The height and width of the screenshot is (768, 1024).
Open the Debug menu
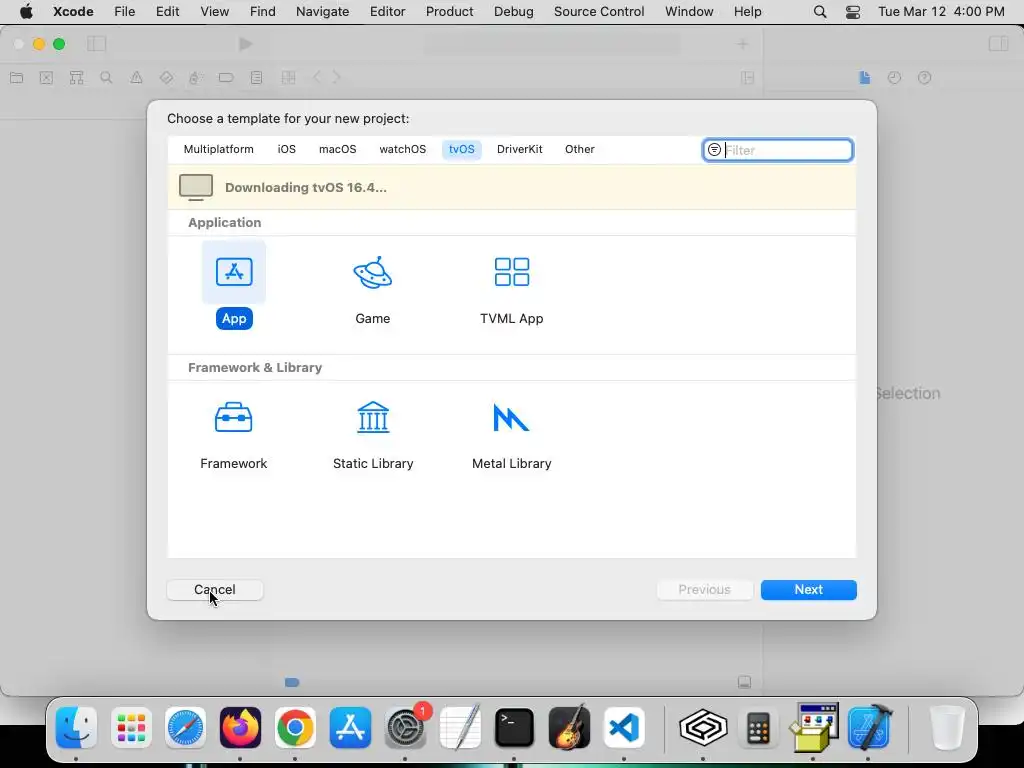pyautogui.click(x=513, y=12)
